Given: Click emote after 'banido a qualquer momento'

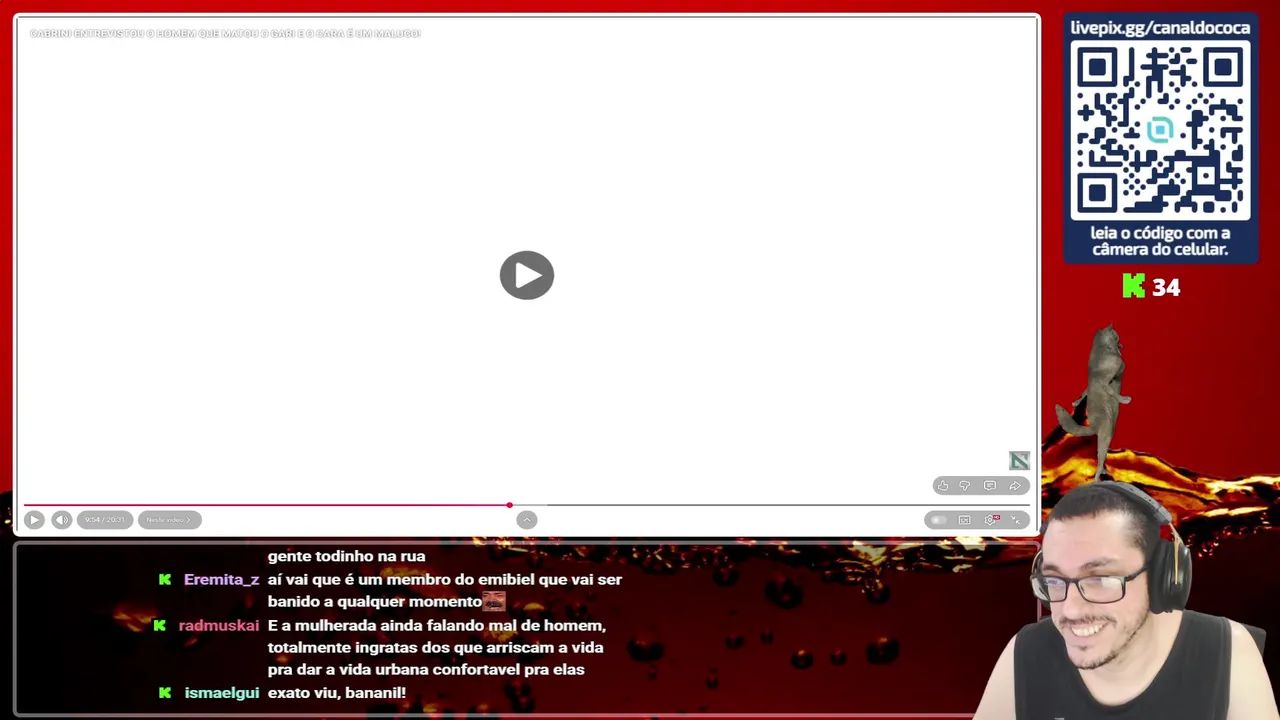Looking at the screenshot, I should point(494,602).
